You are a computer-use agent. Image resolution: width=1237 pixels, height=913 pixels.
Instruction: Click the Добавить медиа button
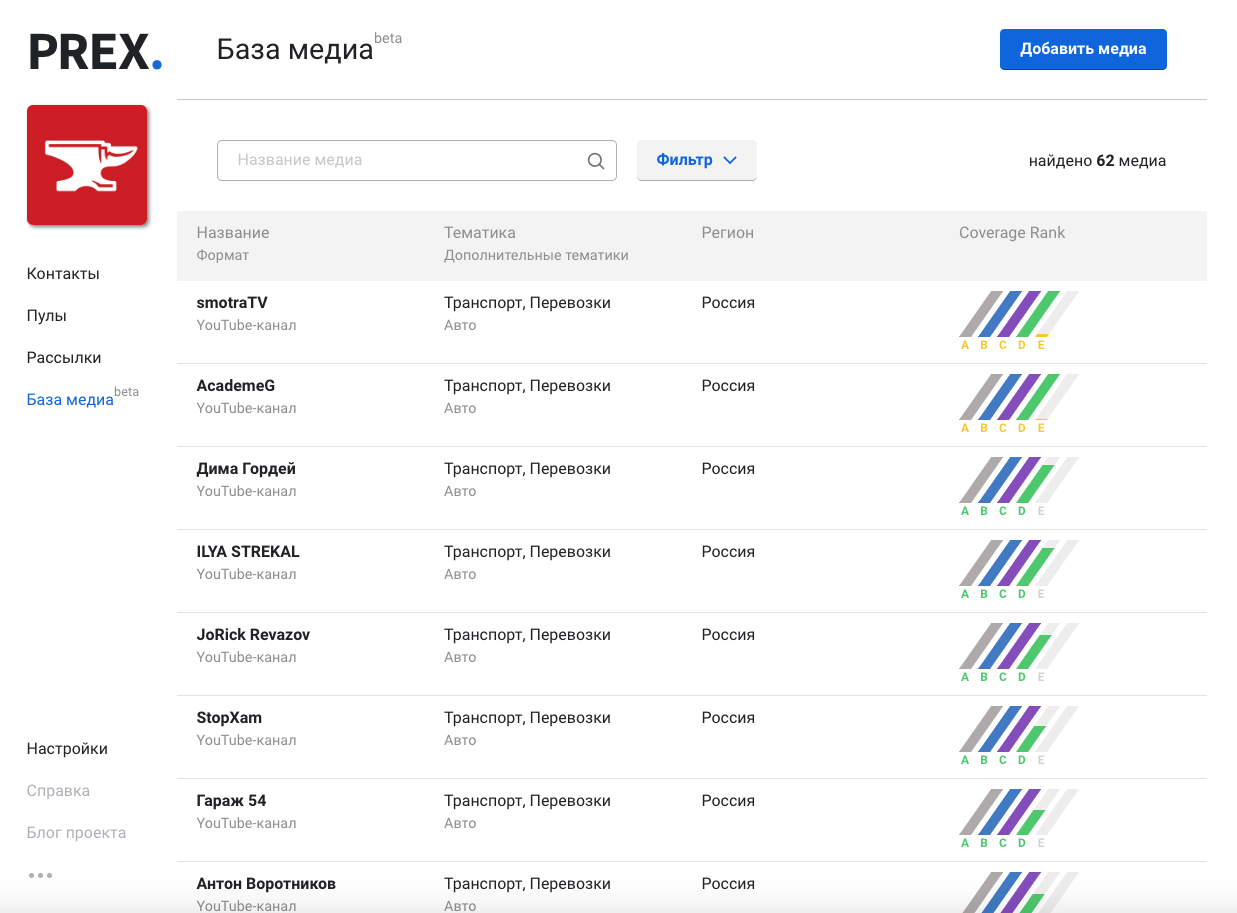[1083, 49]
